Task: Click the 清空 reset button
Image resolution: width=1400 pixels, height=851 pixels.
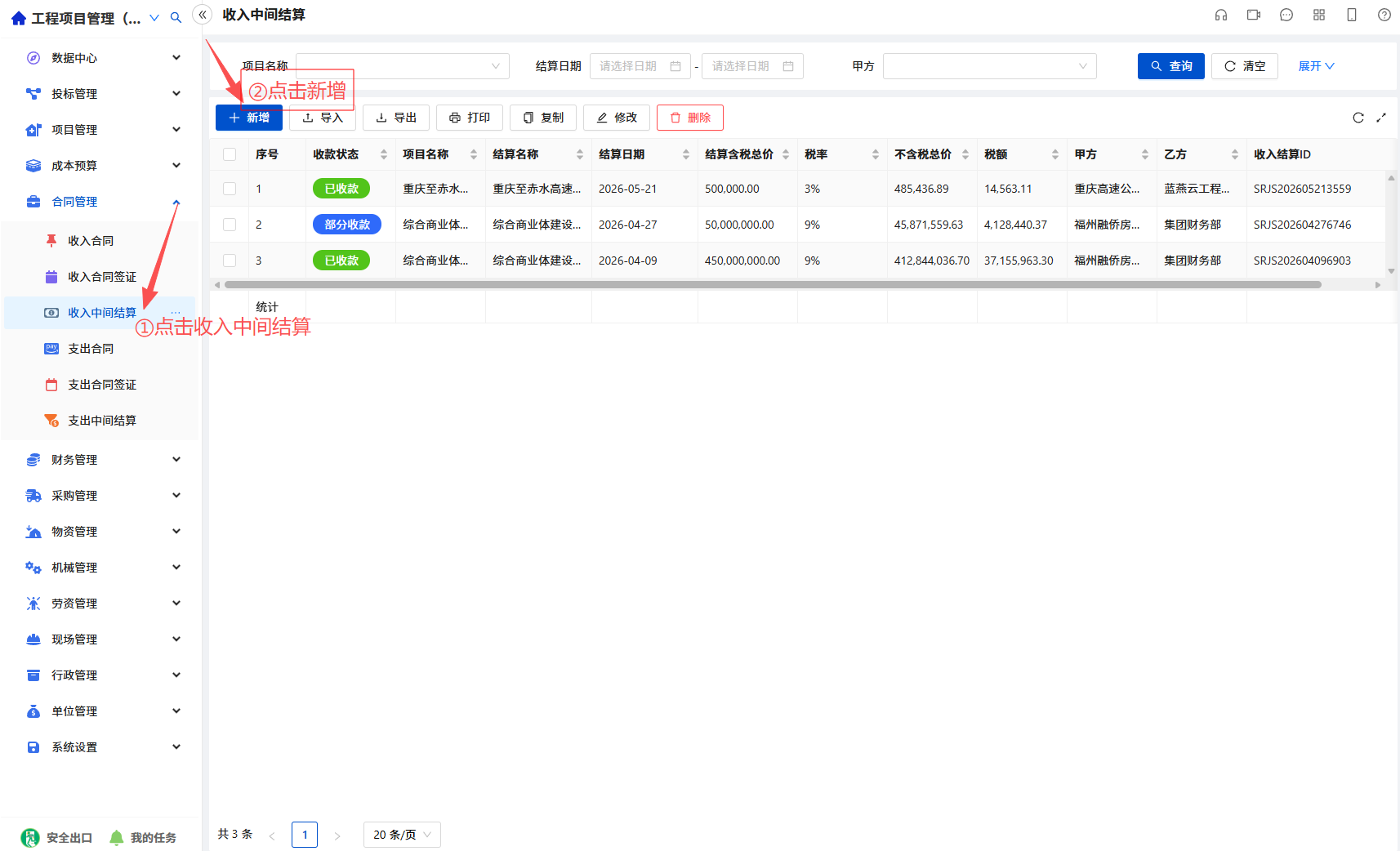Action: coord(1245,66)
